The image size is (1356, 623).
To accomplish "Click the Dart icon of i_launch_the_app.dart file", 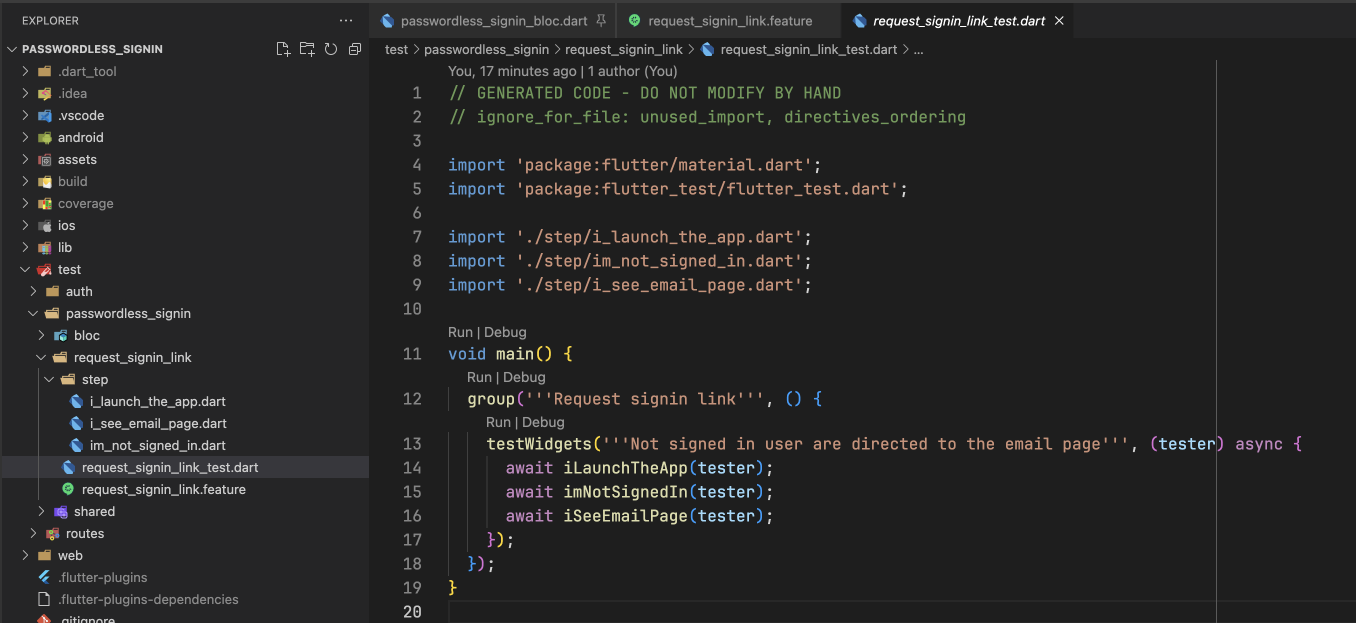I will tap(76, 401).
